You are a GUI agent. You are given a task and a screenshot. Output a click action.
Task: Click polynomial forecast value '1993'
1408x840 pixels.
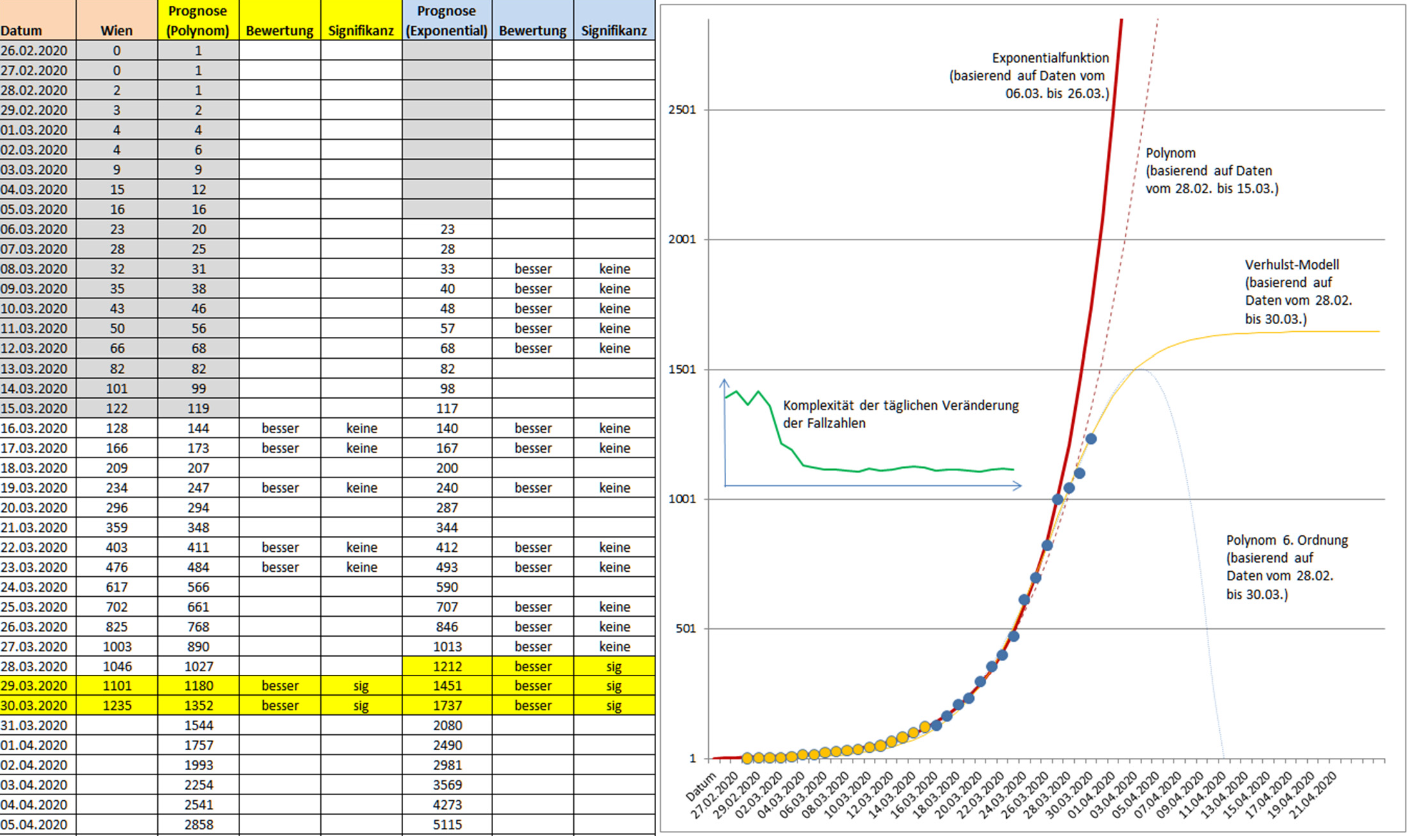tap(198, 765)
